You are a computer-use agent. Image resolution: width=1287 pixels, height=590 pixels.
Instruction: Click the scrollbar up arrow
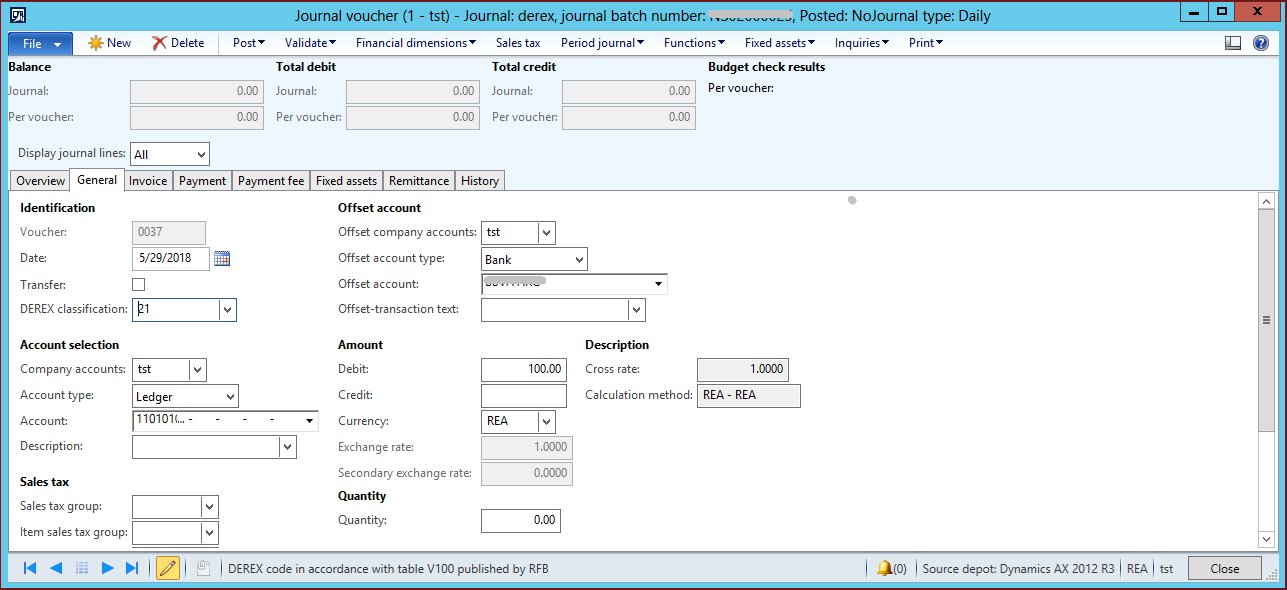[1267, 201]
